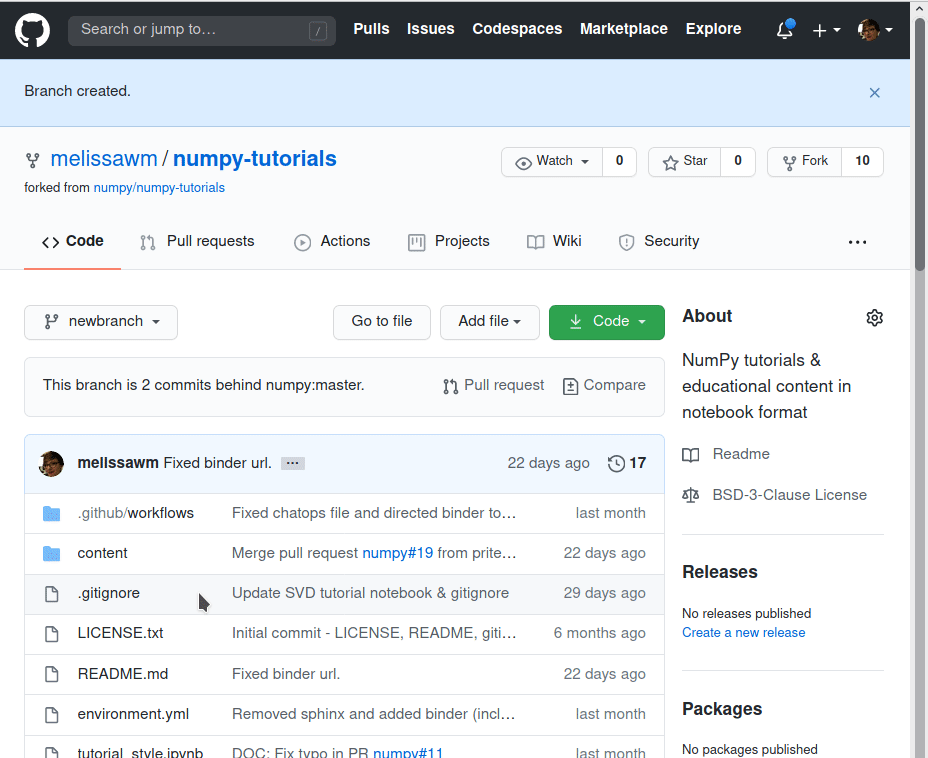
Task: Switch to the Pull requests tab
Action: point(197,242)
